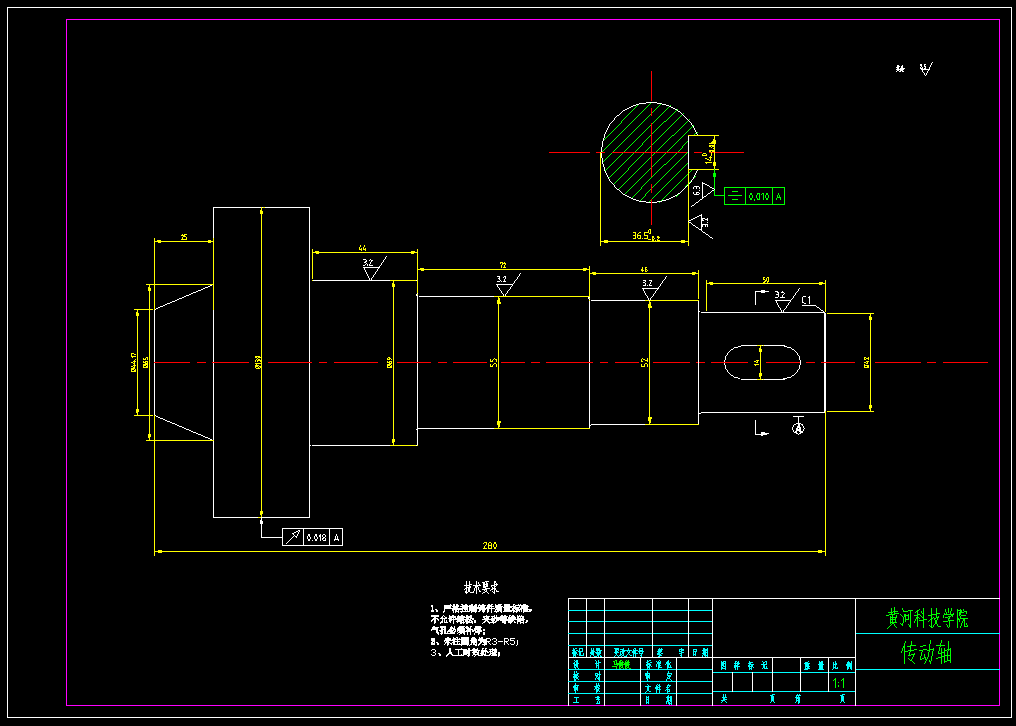Select the green 0.010 symmetry tolerance value
Image resolution: width=1016 pixels, height=726 pixels.
(759, 196)
